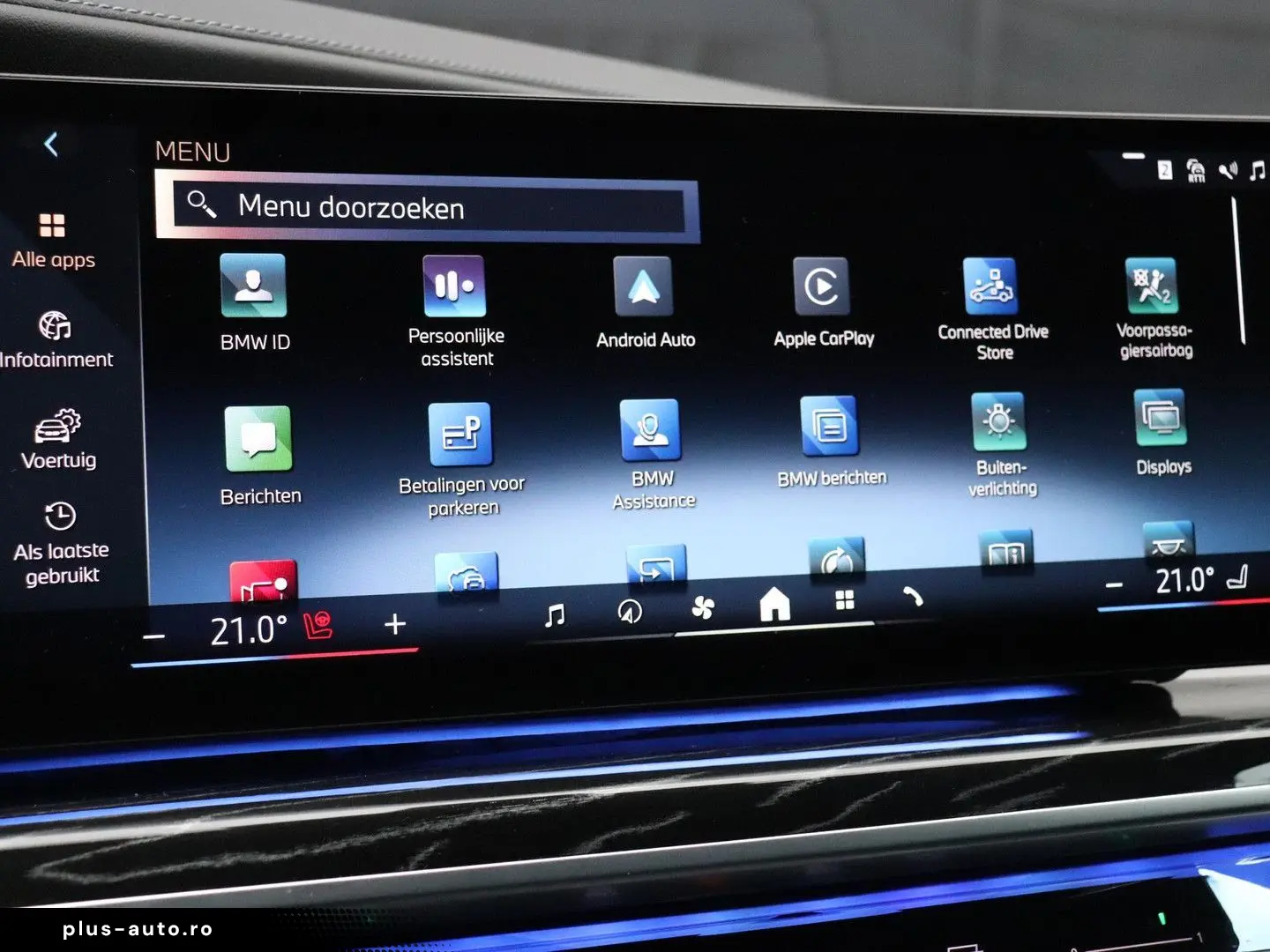Image resolution: width=1270 pixels, height=952 pixels.
Task: Go back with the chevron arrow
Action: [x=51, y=144]
